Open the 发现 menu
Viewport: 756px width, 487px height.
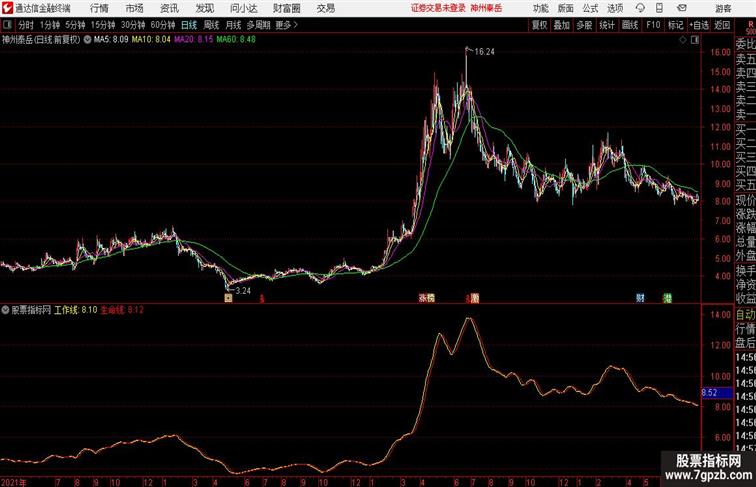tap(204, 8)
